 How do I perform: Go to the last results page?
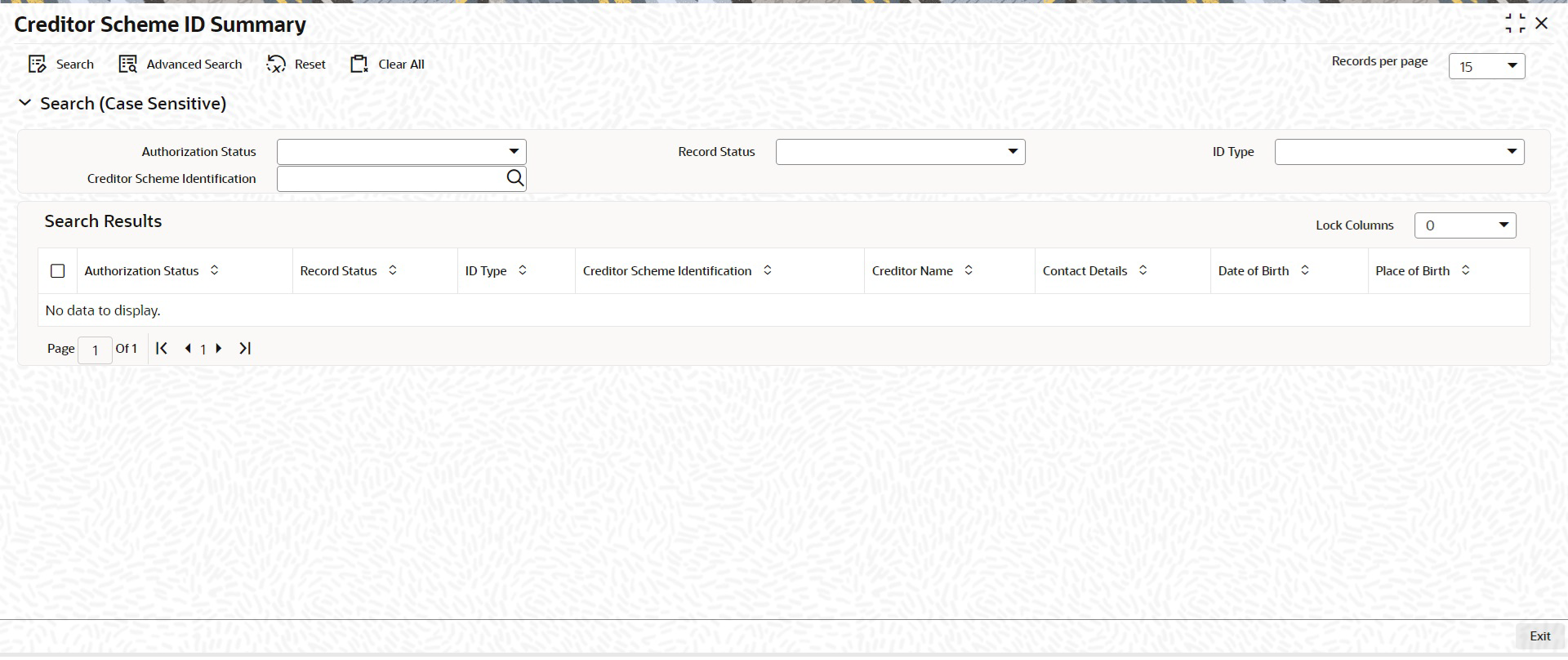pyautogui.click(x=245, y=349)
